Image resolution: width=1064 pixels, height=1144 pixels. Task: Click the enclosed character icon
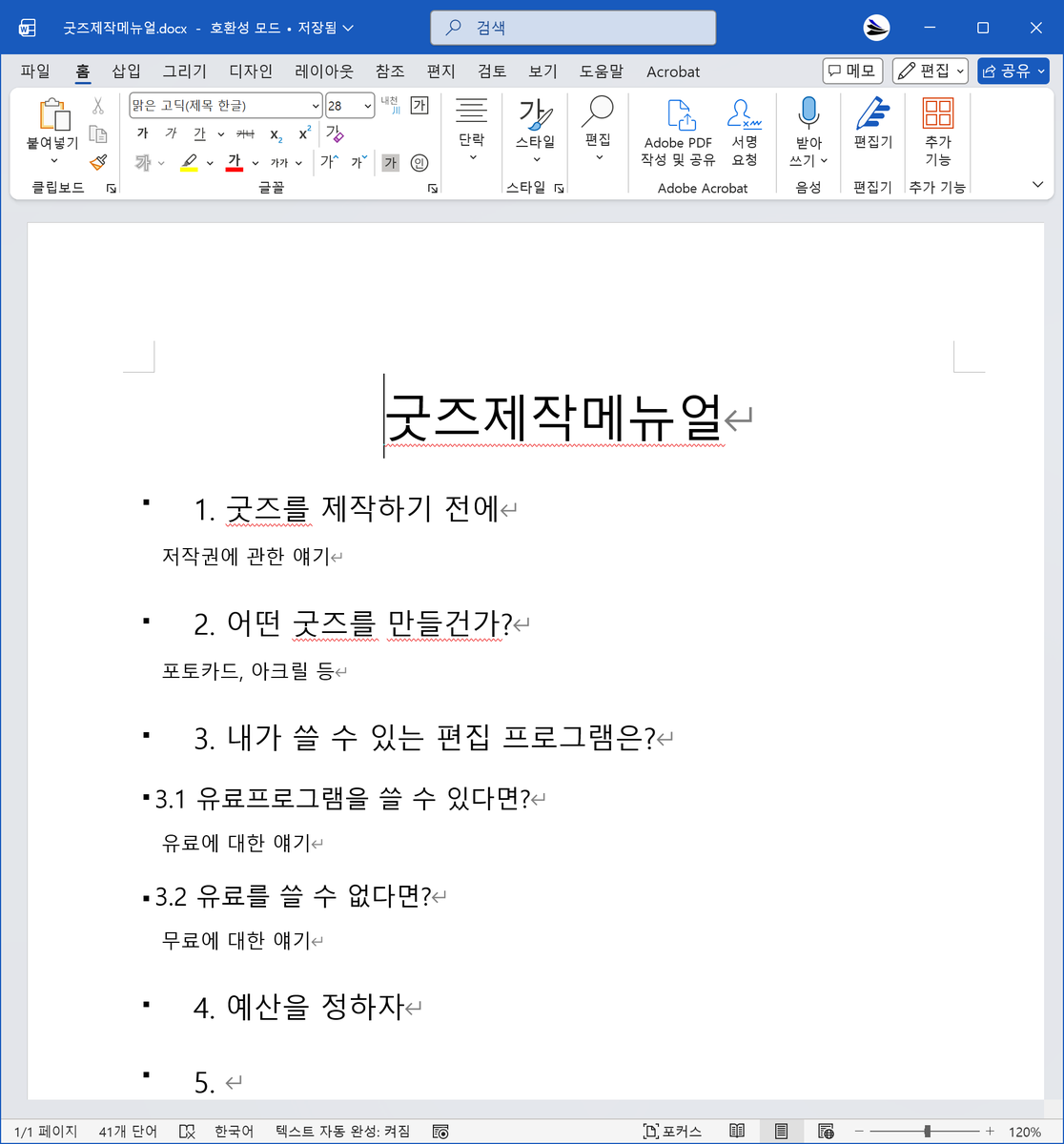(419, 163)
